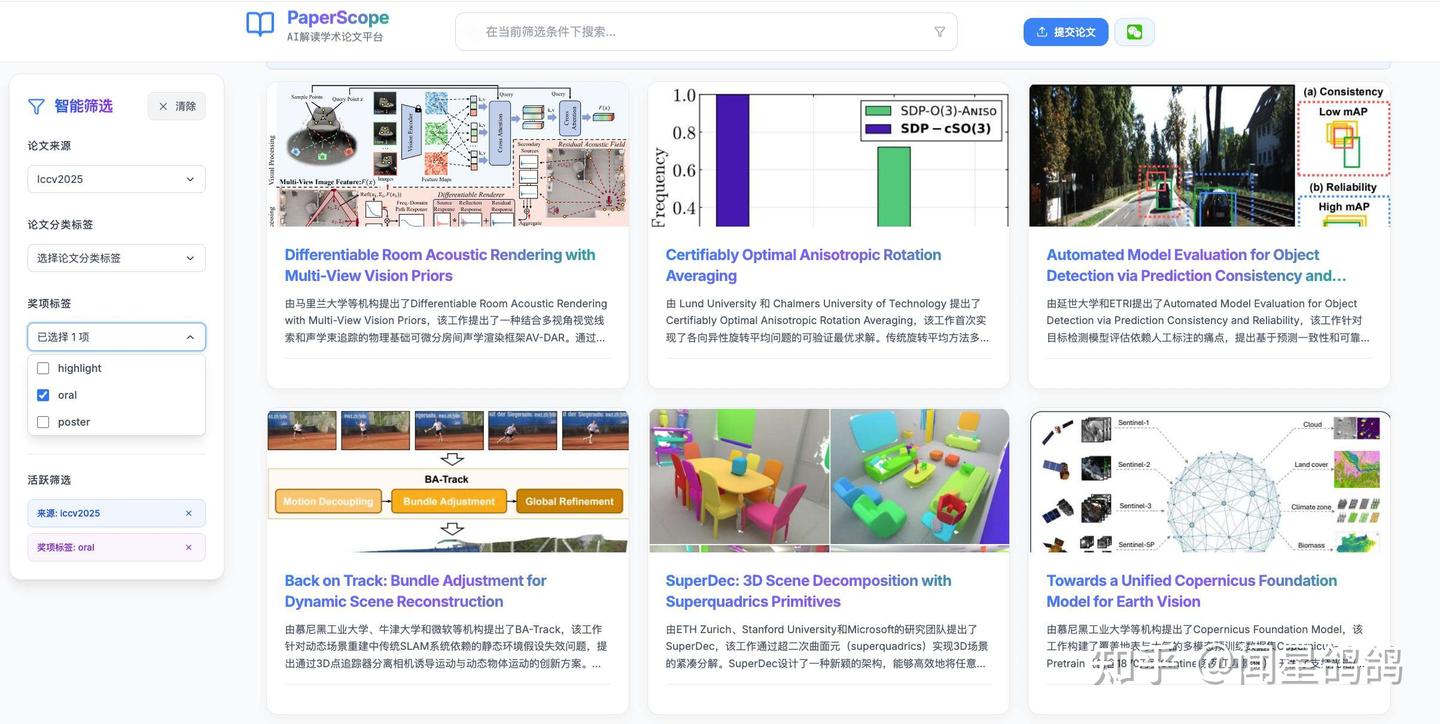The image size is (1440, 724).
Task: Click the green WeChat icon next to 提交论文
Action: pyautogui.click(x=1134, y=31)
